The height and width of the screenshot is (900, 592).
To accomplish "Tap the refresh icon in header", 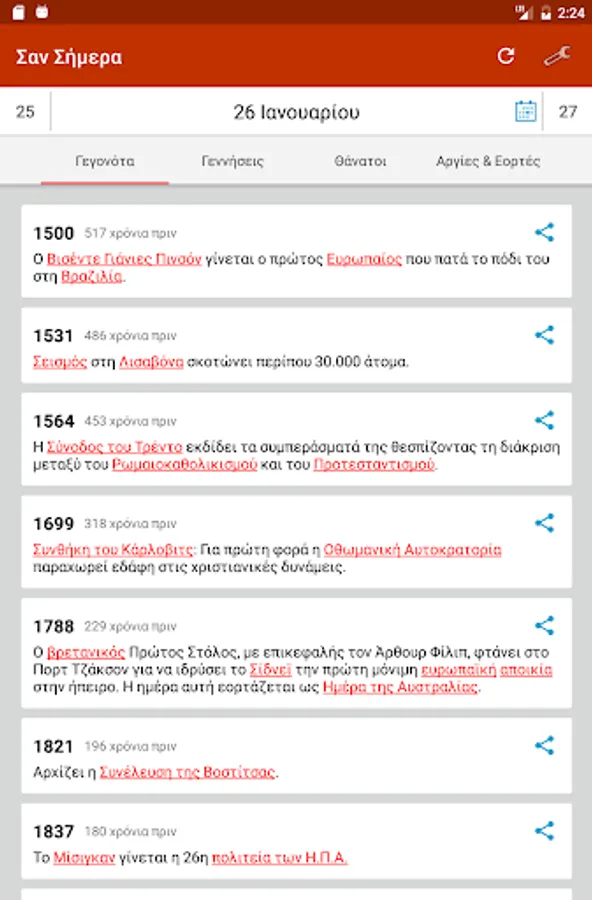I will click(506, 56).
